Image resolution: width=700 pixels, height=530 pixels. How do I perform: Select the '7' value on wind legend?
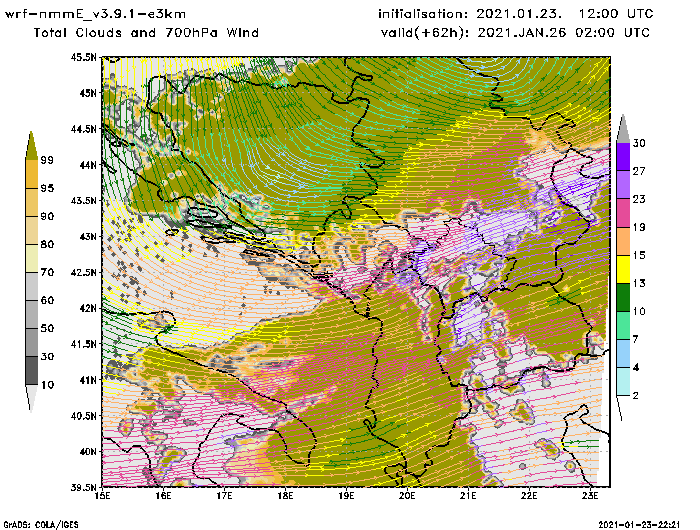coord(635,339)
